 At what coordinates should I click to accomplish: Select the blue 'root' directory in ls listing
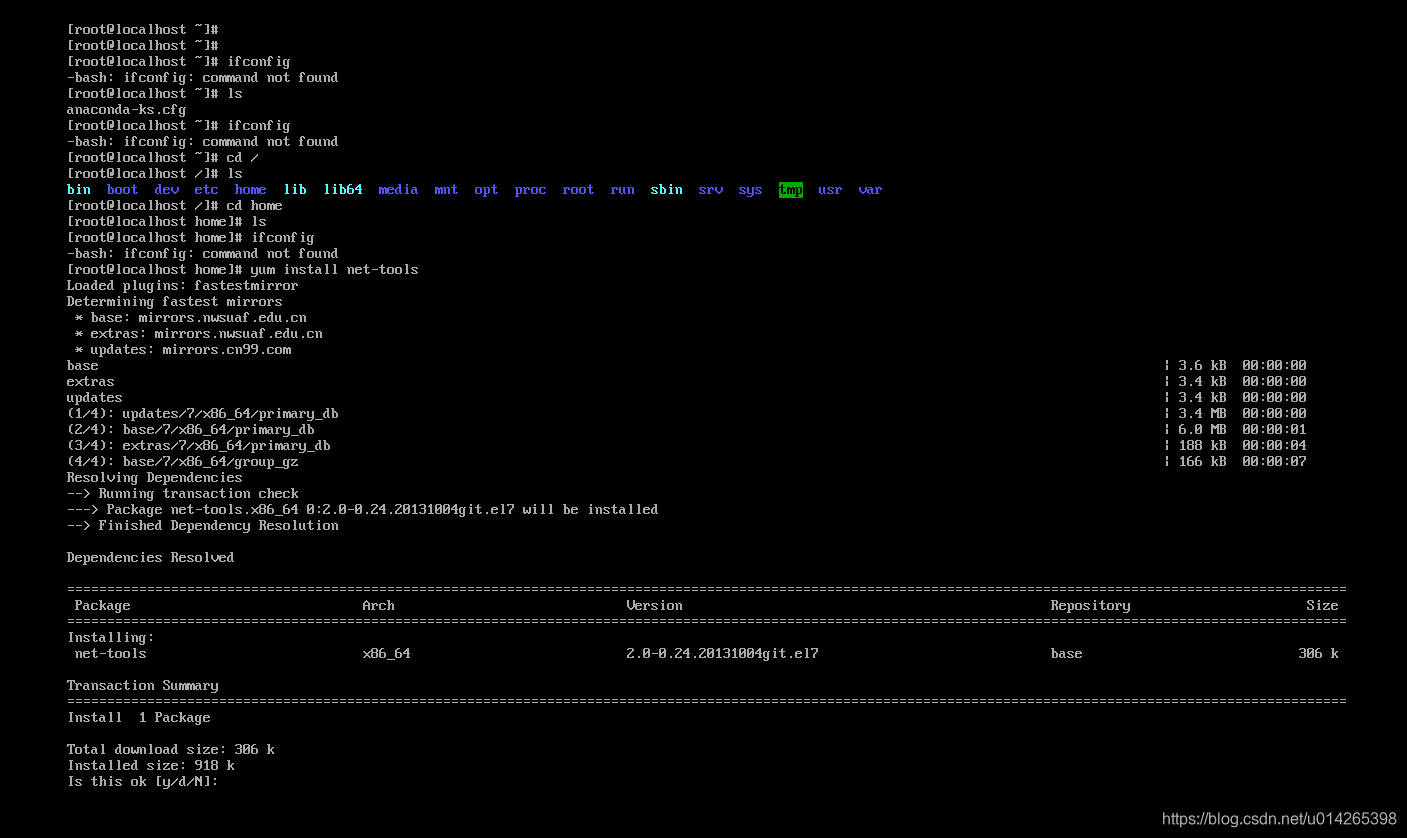click(579, 190)
